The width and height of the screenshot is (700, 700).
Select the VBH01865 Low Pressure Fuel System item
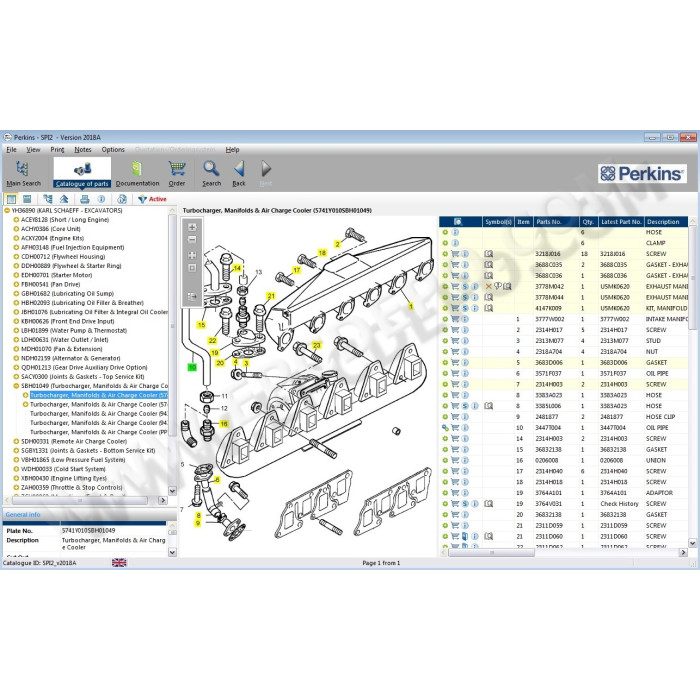point(73,460)
